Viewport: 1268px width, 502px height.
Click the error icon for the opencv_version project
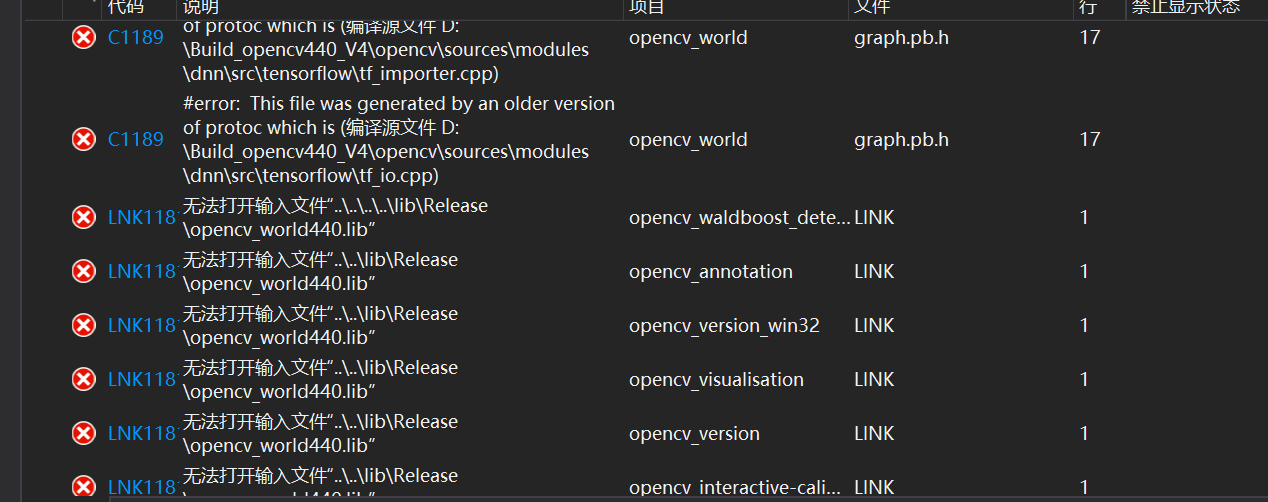(x=84, y=434)
